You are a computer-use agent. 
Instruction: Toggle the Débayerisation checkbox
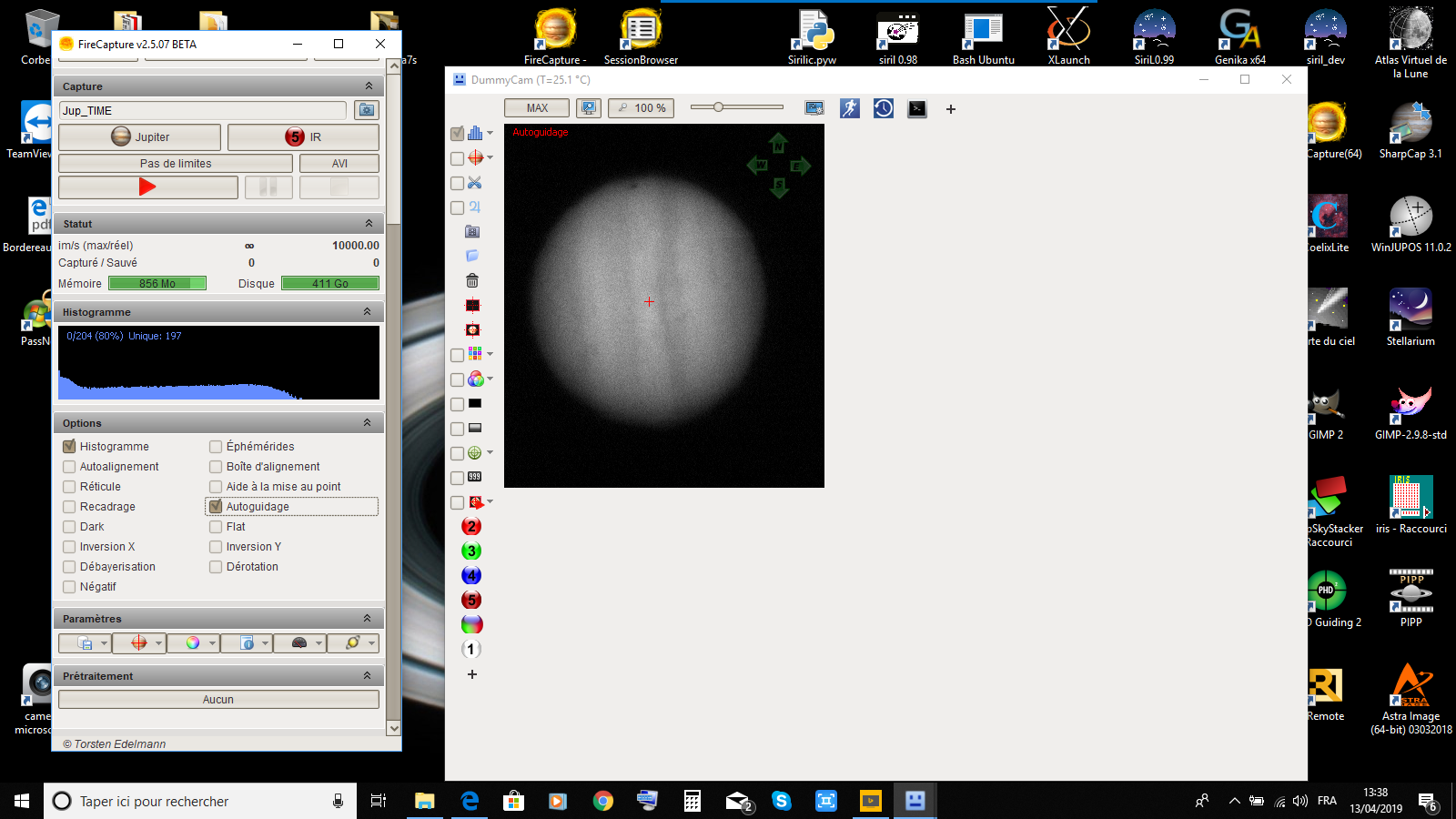[x=69, y=567]
